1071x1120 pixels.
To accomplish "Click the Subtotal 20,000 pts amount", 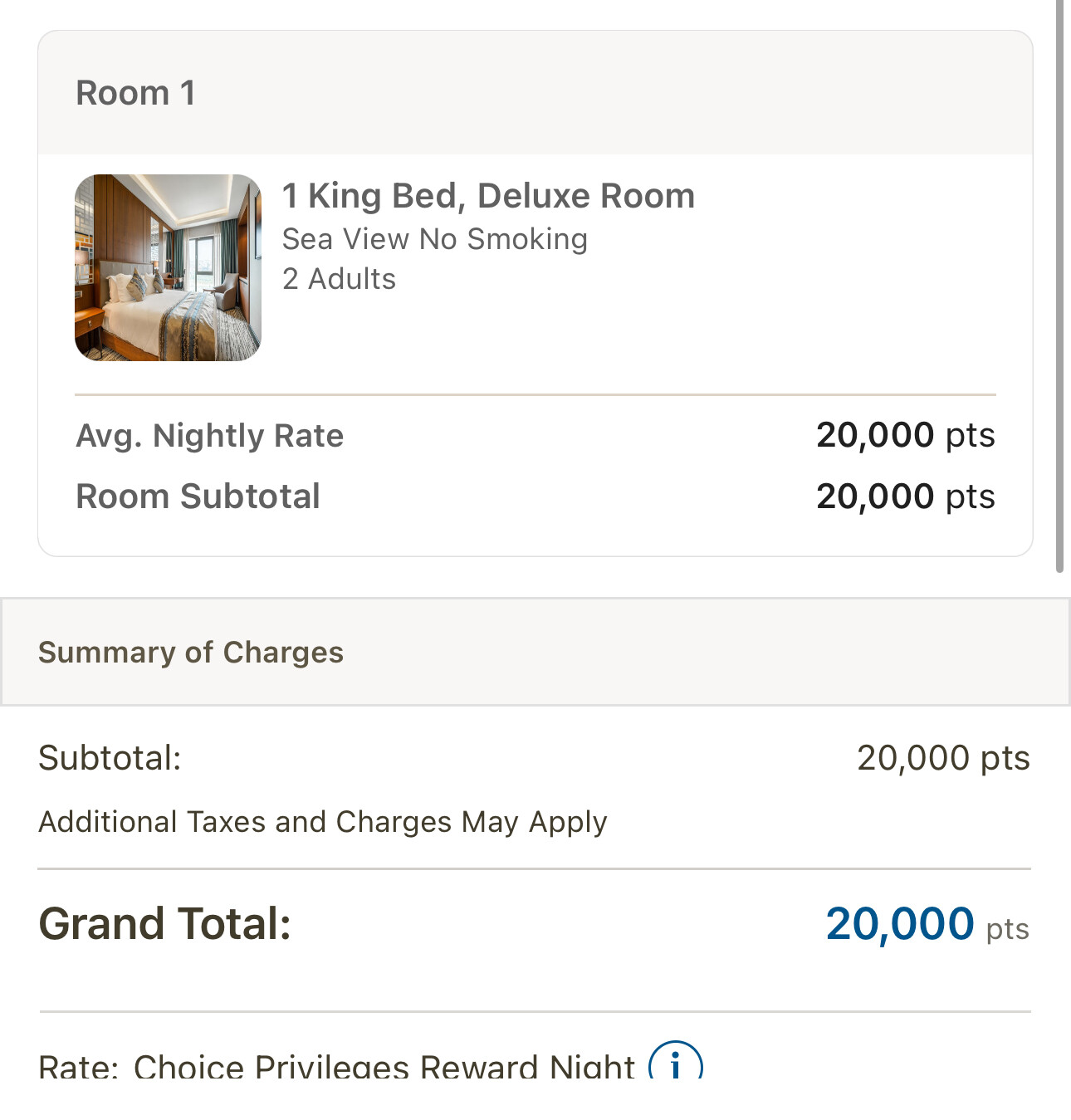I will (x=943, y=758).
